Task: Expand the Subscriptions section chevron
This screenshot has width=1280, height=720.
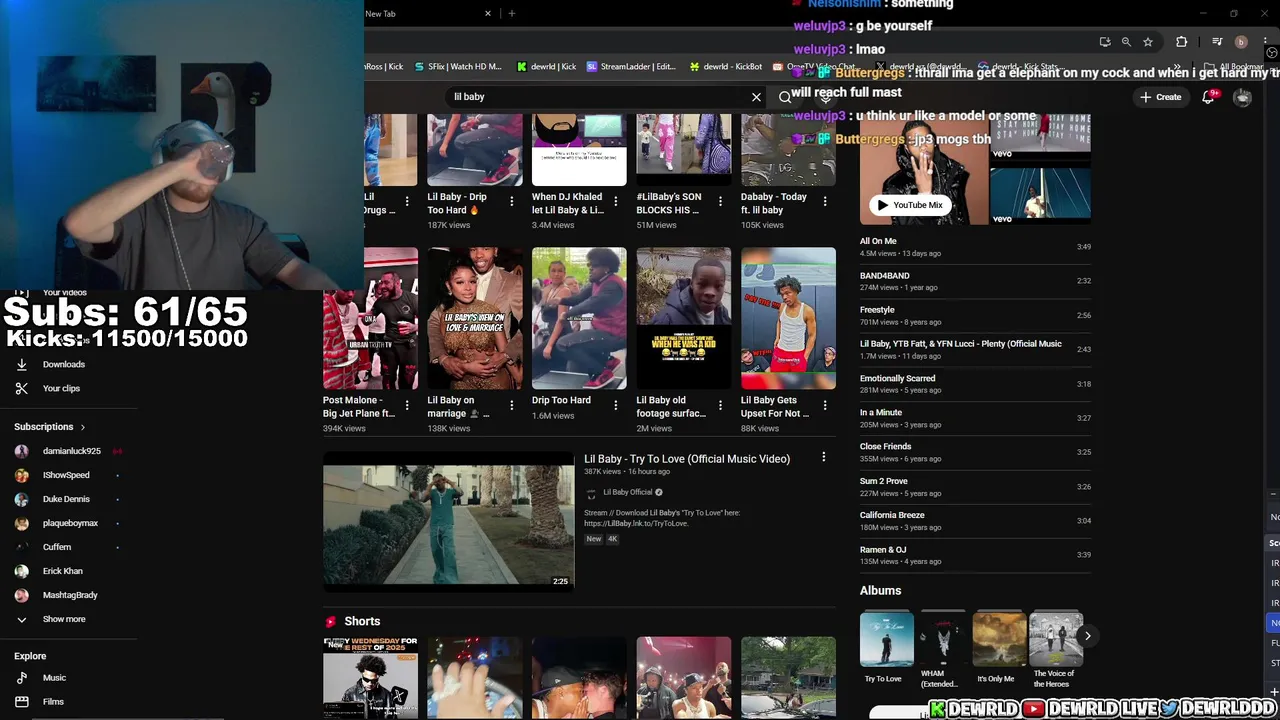Action: coord(83,427)
